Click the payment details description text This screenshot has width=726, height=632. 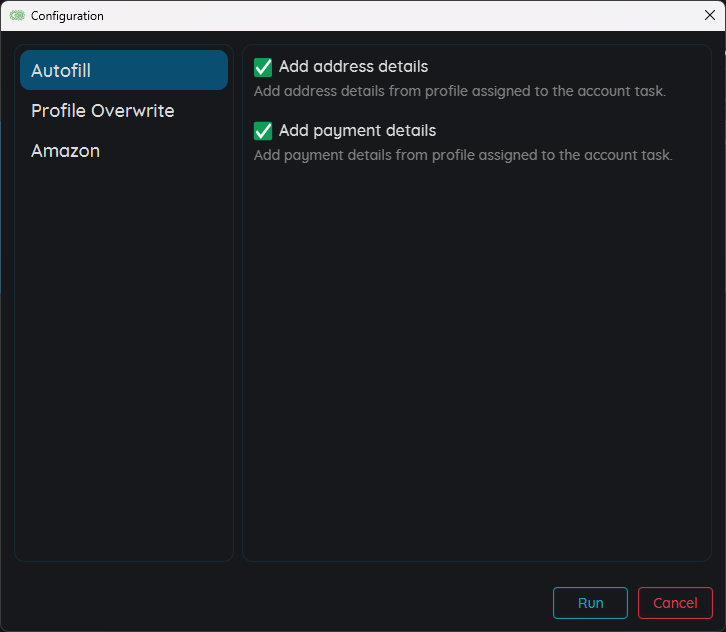[x=463, y=155]
